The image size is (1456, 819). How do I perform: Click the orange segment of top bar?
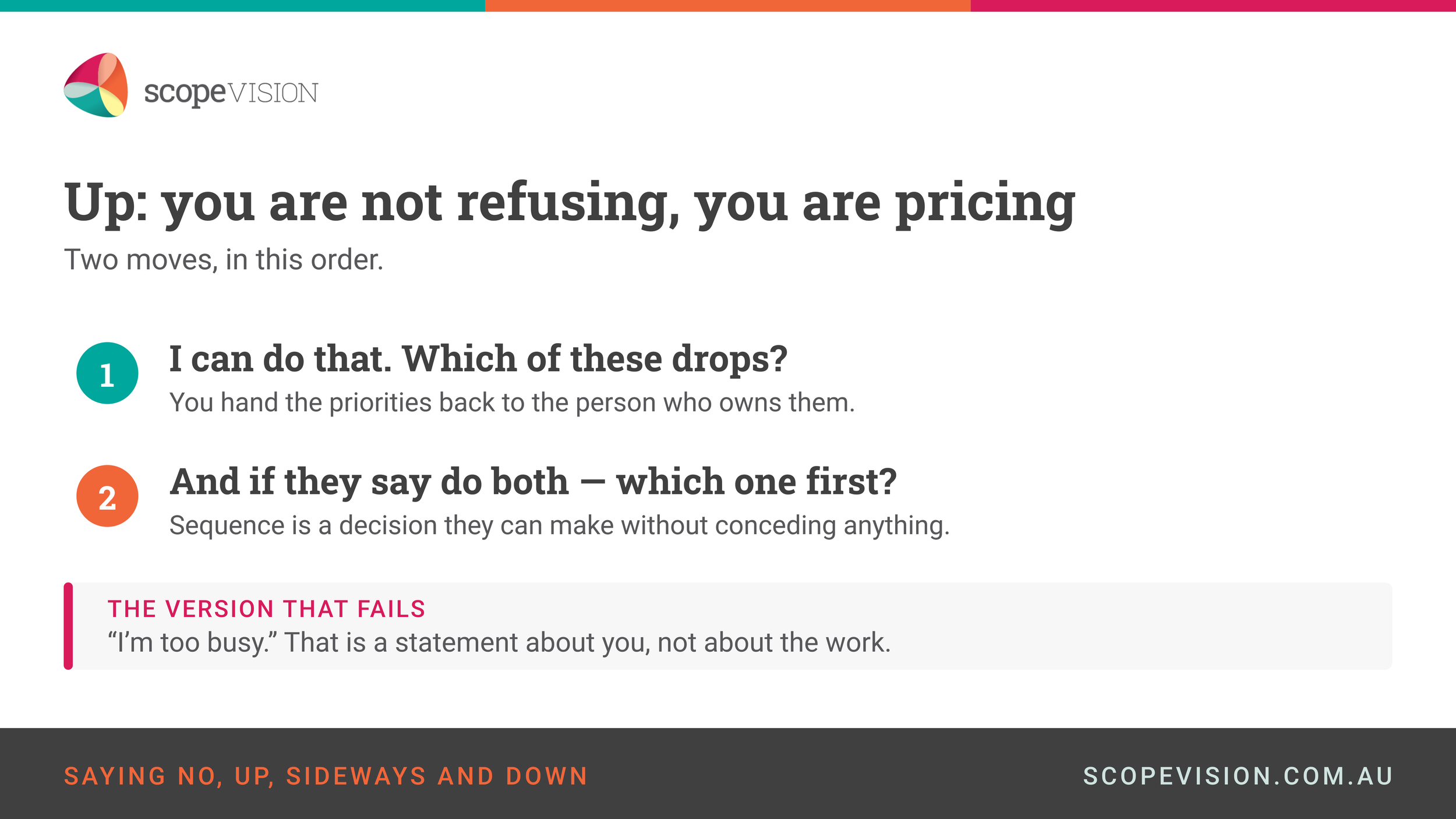pos(728,6)
